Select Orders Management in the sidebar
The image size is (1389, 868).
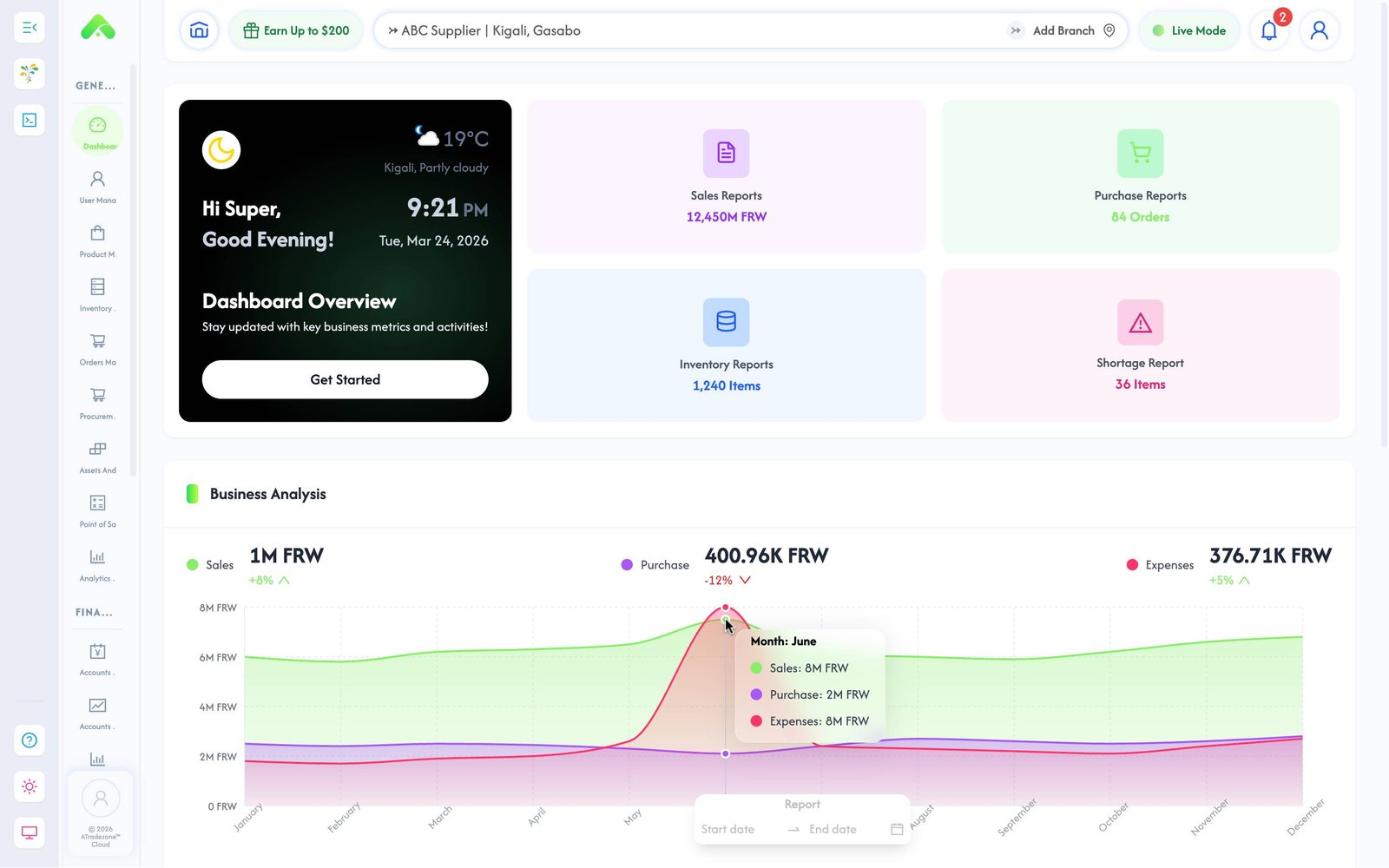[97, 347]
